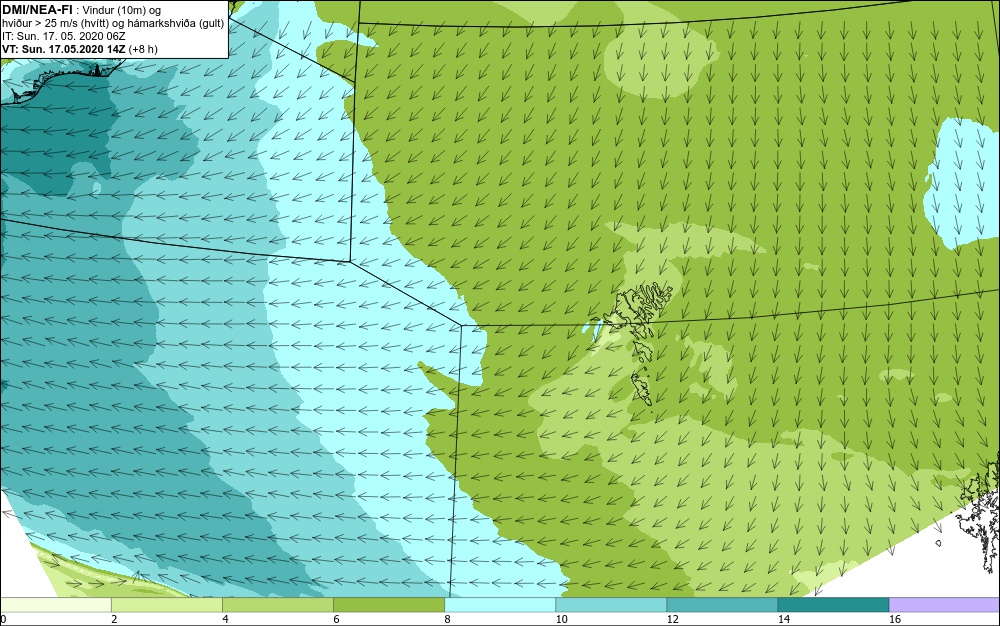This screenshot has width=1000, height=626.
Task: Click the 14-16 m/s dark teal legend swatch
Action: pos(833,605)
